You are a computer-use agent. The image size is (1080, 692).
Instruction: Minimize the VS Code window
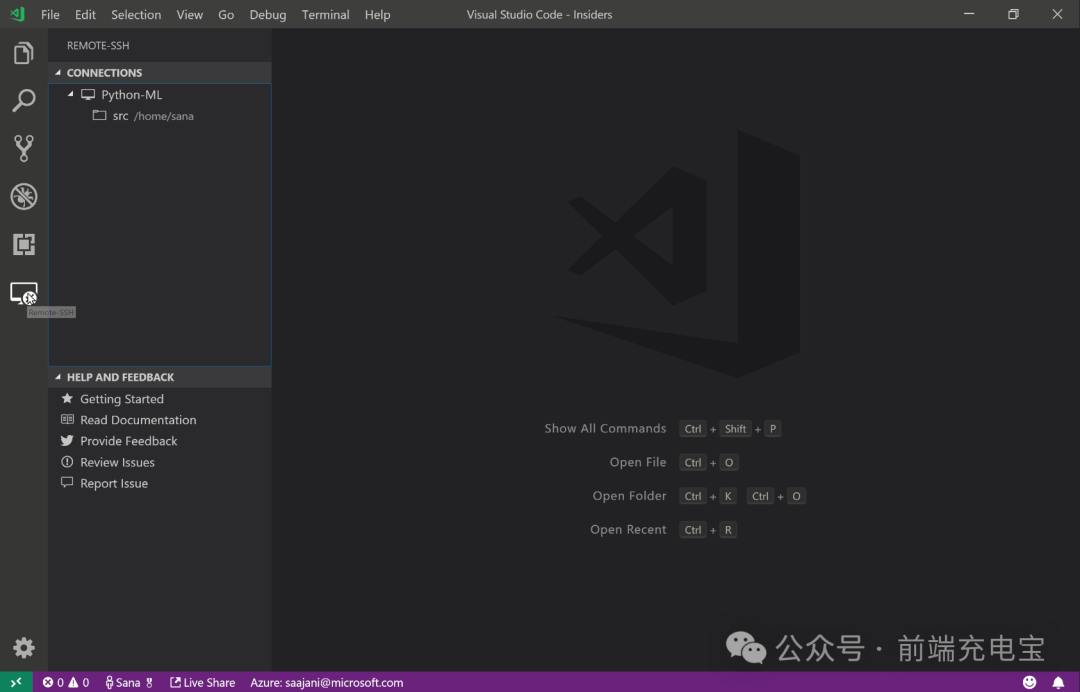tap(969, 14)
